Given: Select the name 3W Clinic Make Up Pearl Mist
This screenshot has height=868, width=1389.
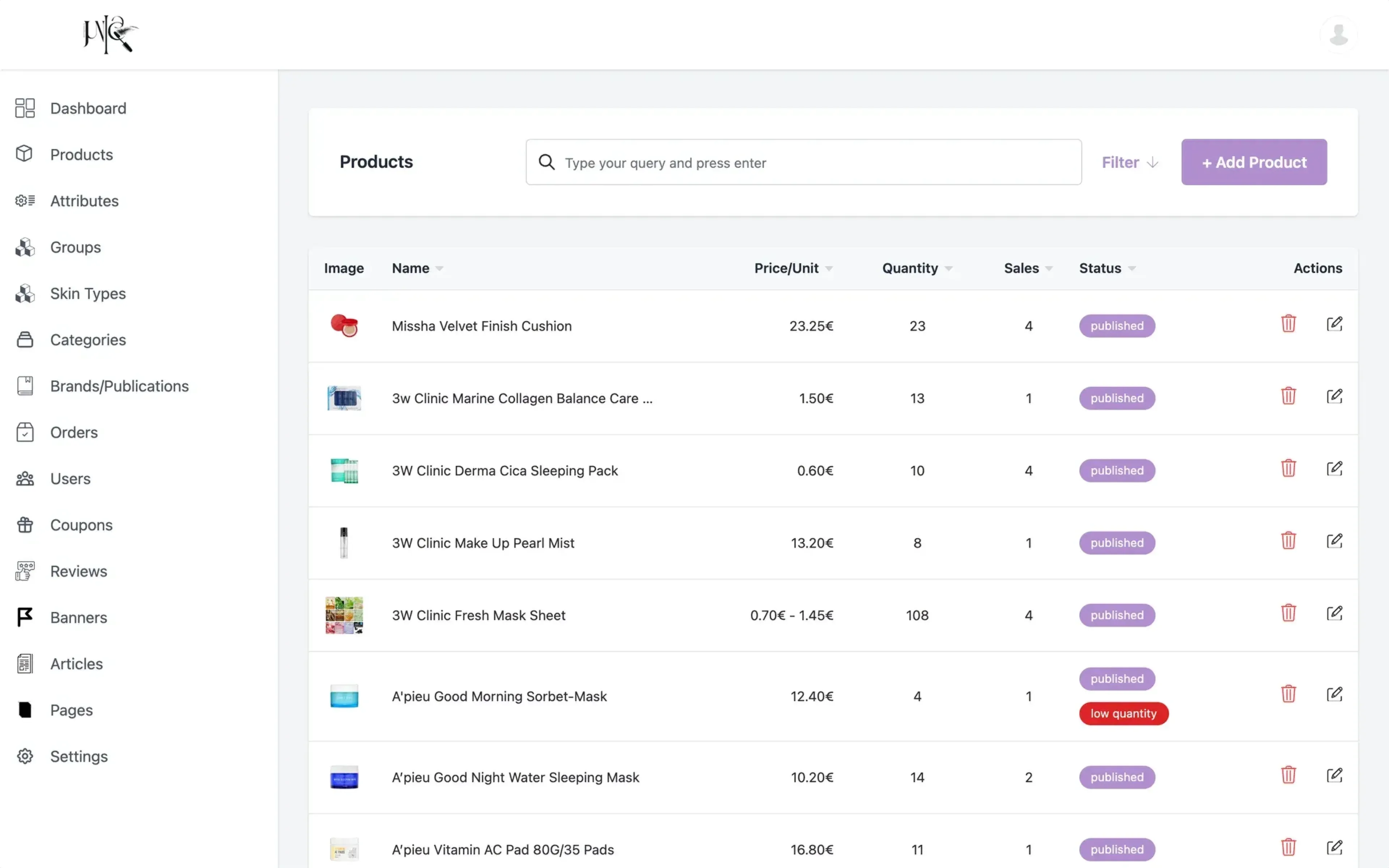Looking at the screenshot, I should pos(483,543).
